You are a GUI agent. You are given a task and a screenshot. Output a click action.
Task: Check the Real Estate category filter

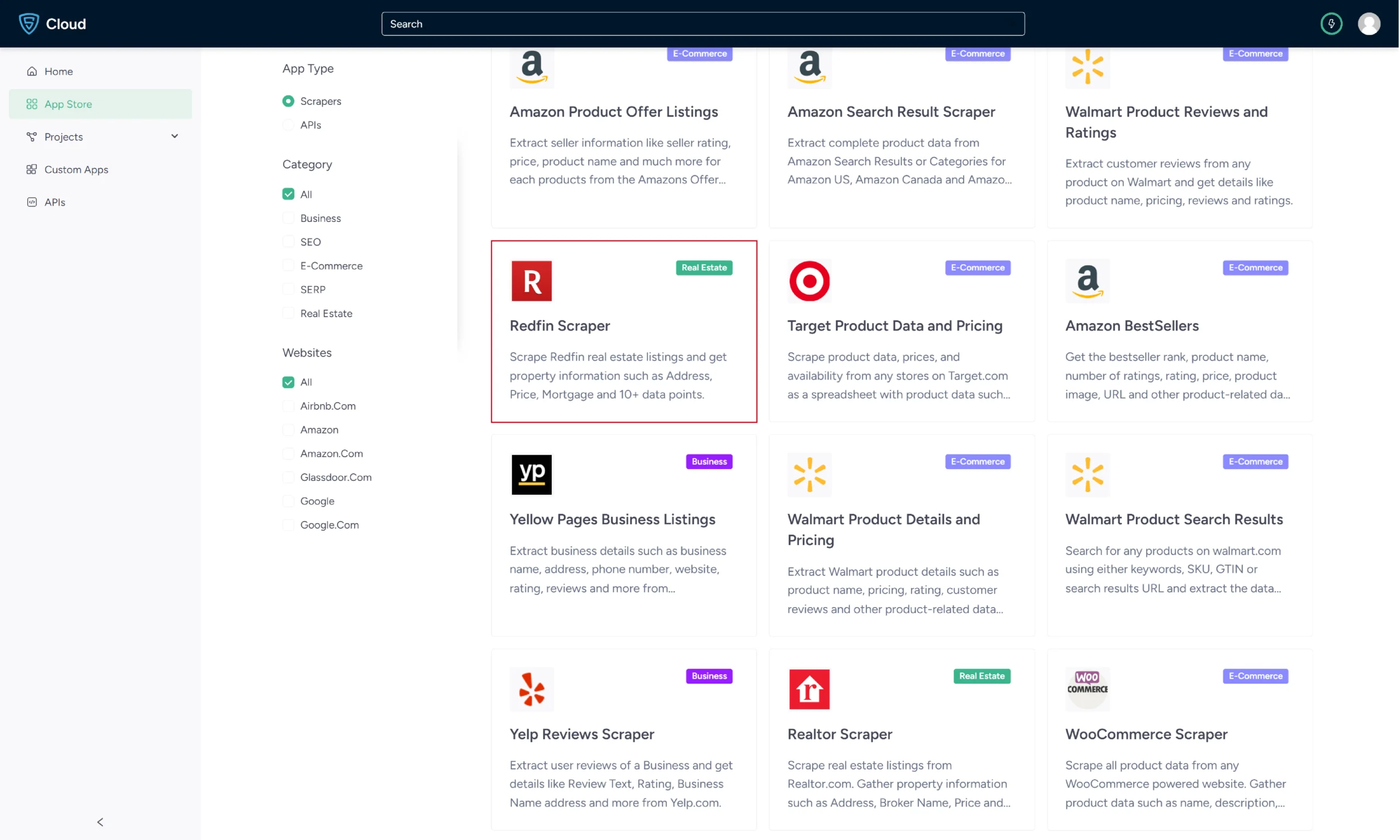point(288,313)
